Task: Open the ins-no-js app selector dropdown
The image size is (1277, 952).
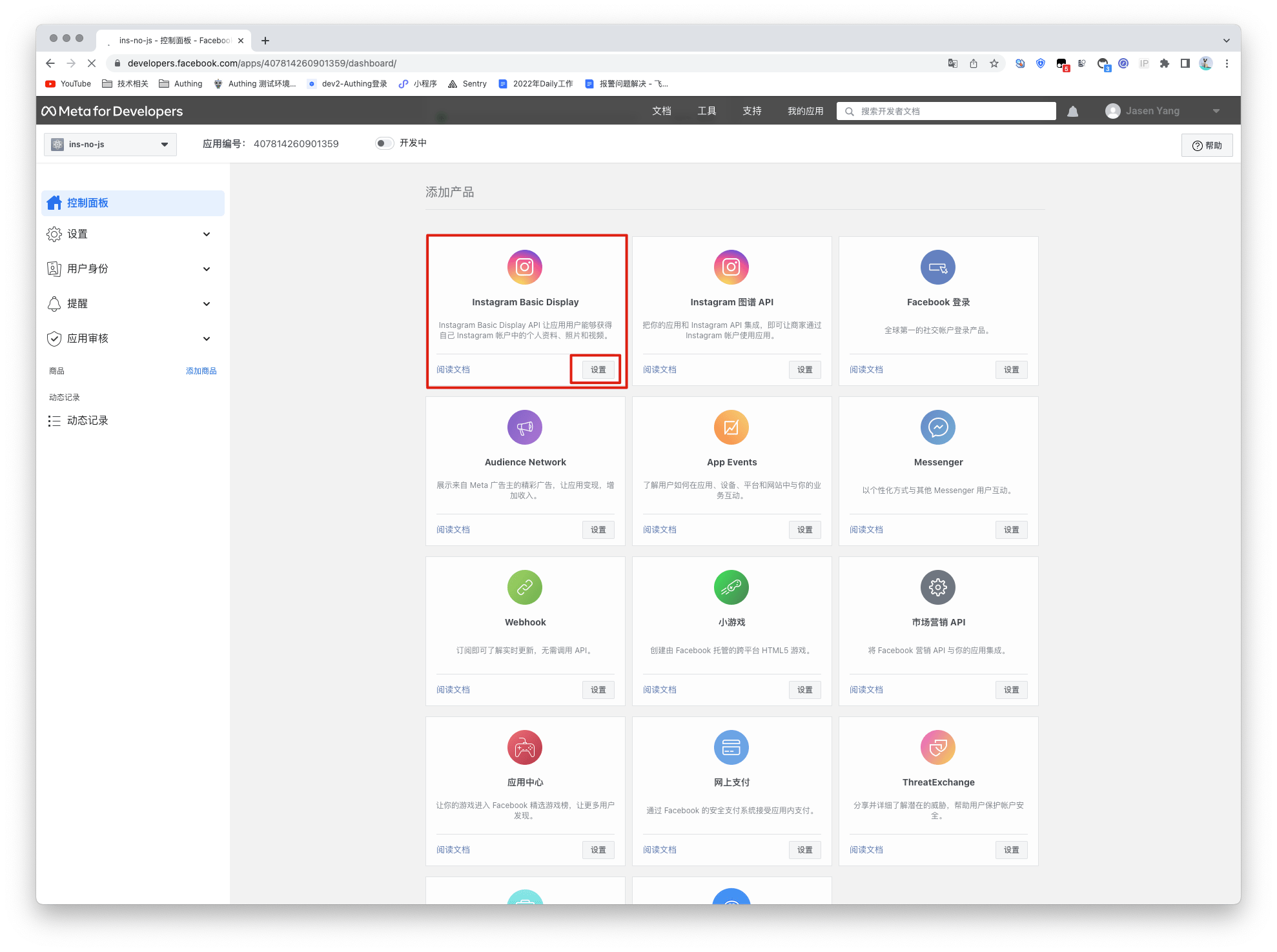Action: (x=110, y=145)
